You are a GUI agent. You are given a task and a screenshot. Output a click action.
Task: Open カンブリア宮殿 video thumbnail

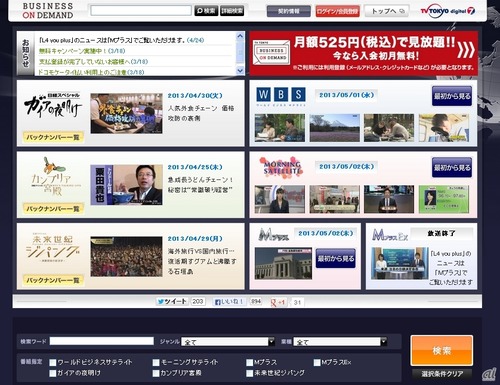pyautogui.click(x=126, y=185)
